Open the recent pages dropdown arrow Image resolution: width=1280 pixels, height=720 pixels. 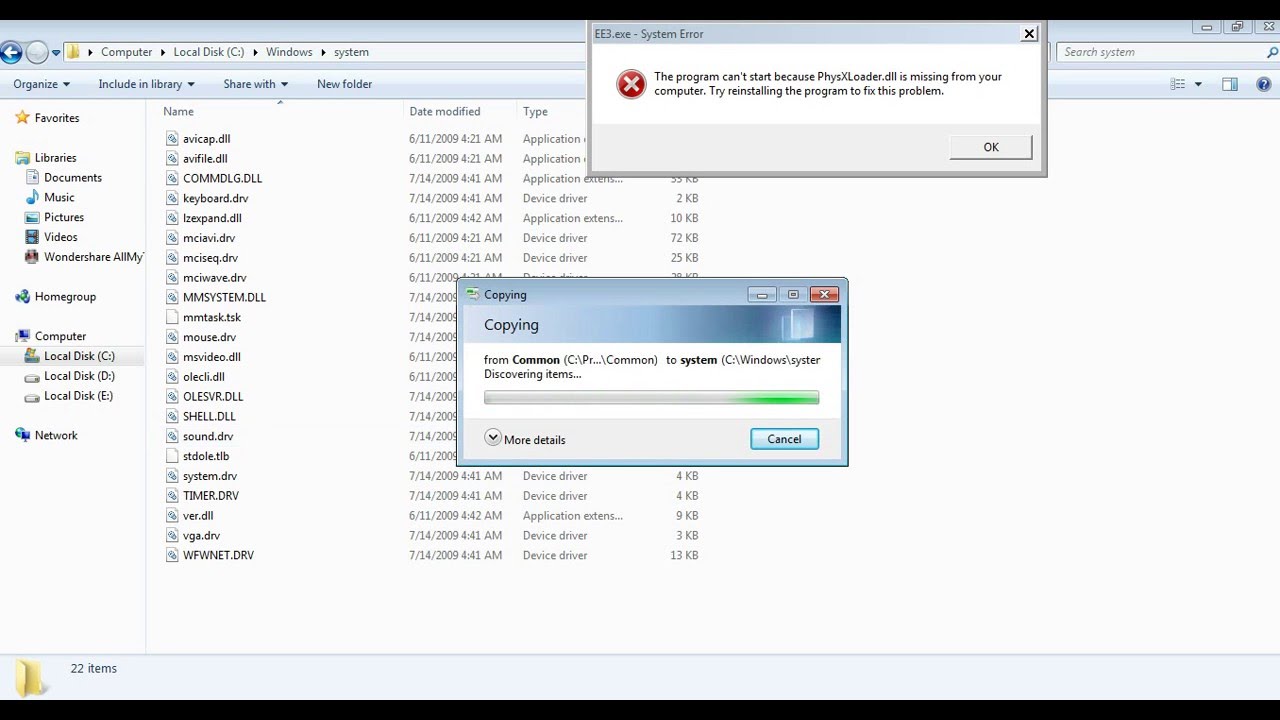pos(56,52)
